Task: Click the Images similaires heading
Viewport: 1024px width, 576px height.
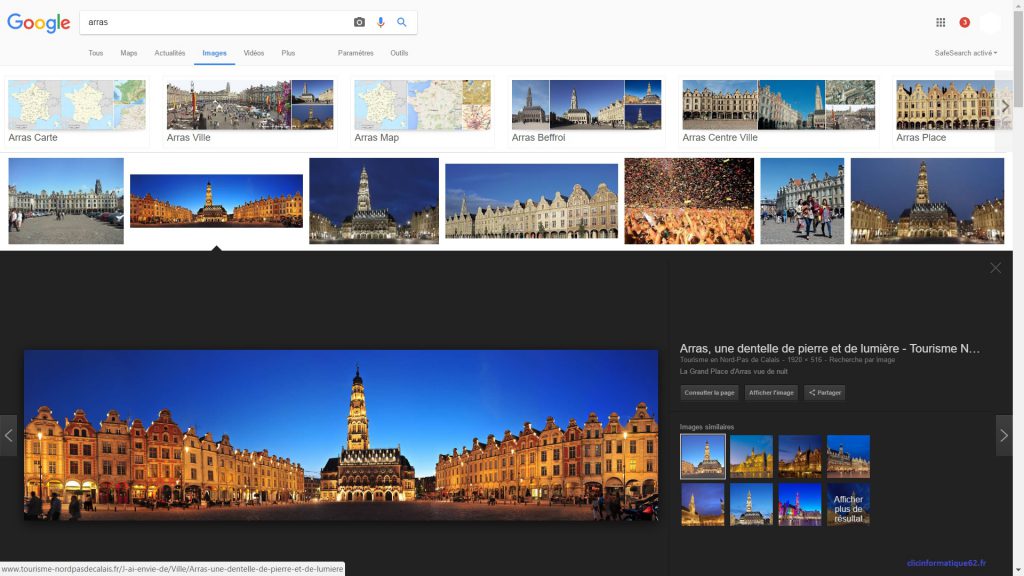Action: [707, 427]
